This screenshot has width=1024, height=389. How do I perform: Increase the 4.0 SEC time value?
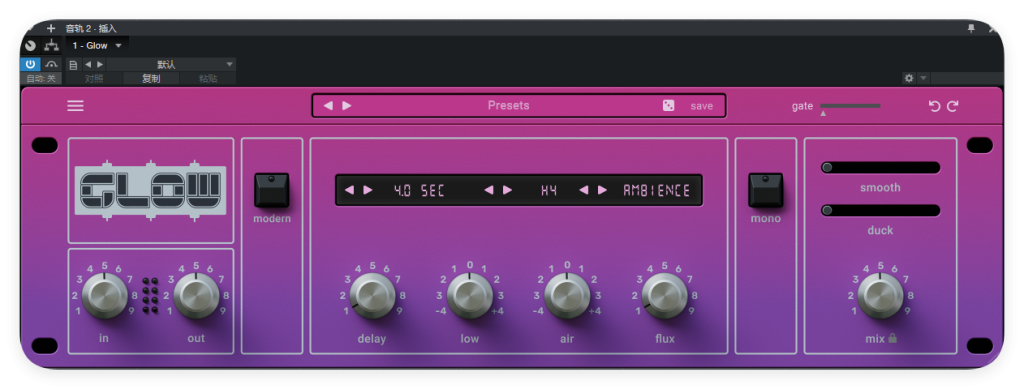point(368,190)
